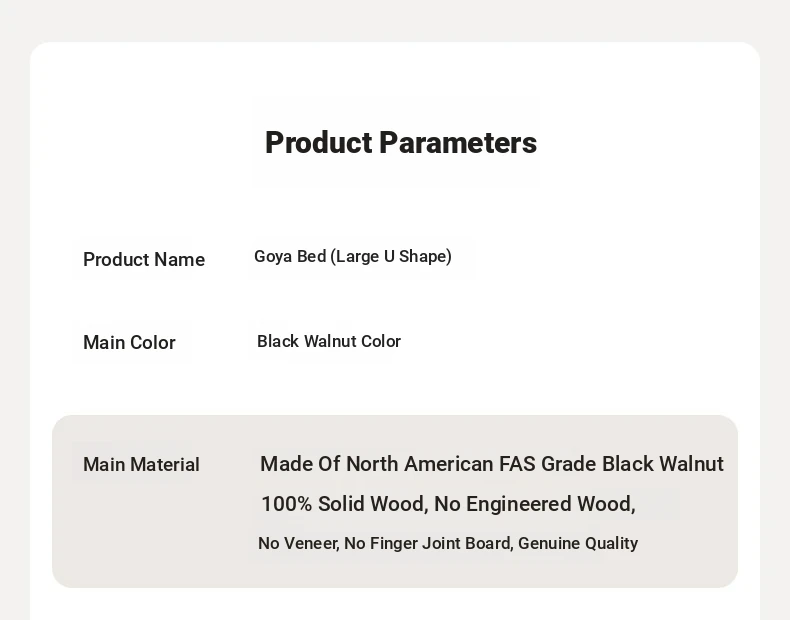The height and width of the screenshot is (620, 790).
Task: Click the word Parameters in the title
Action: 458,143
